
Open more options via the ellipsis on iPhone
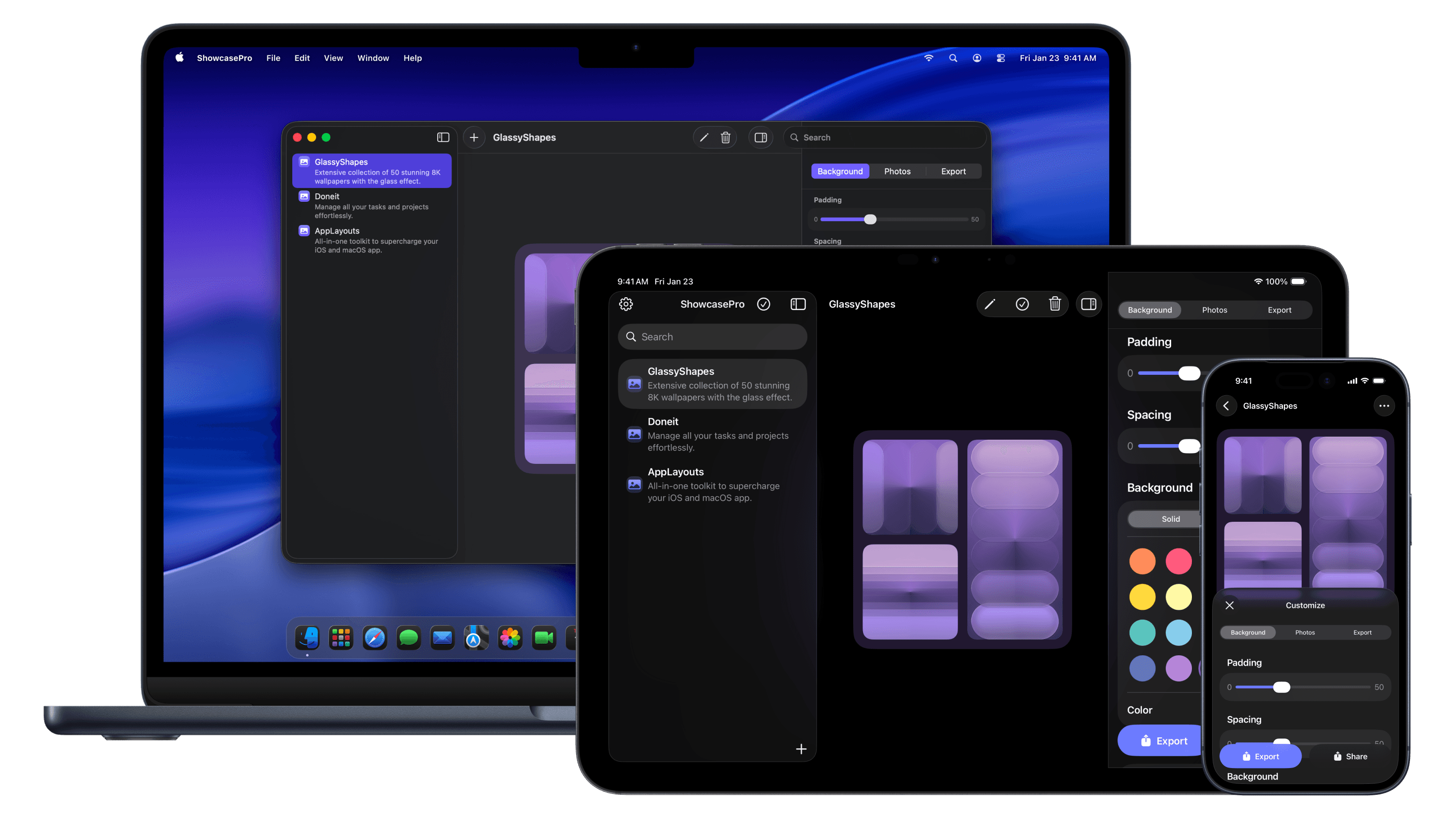(x=1384, y=406)
